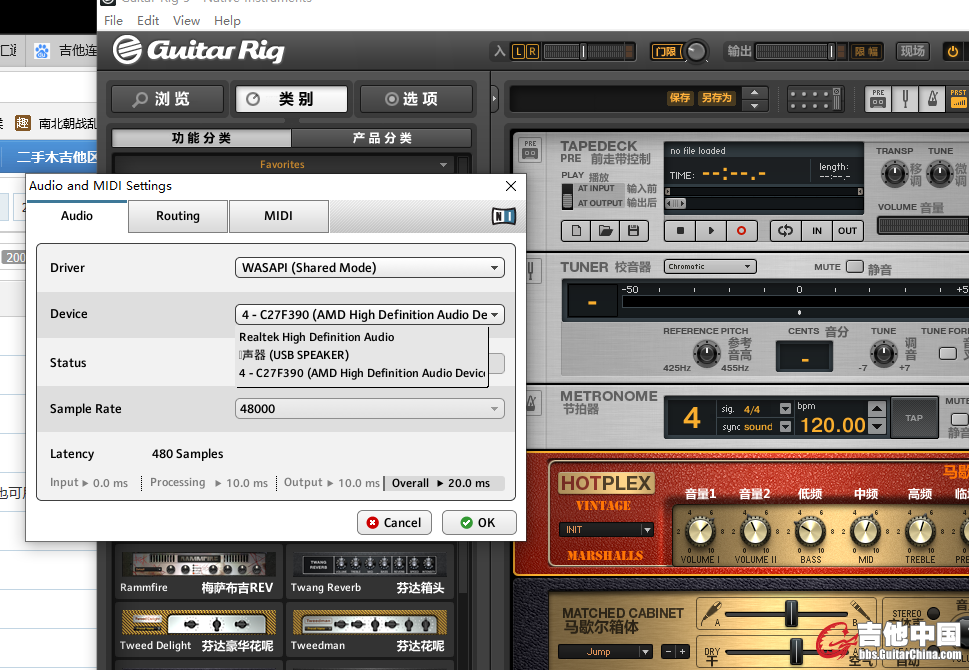Enable the 限幅 limiter button
969x670 pixels.
click(866, 51)
